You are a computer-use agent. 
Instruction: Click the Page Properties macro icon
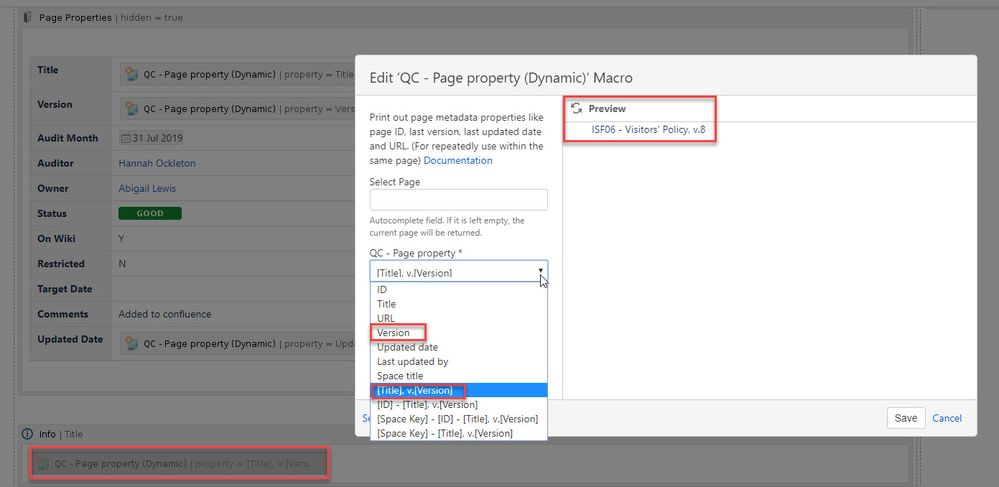tap(27, 17)
